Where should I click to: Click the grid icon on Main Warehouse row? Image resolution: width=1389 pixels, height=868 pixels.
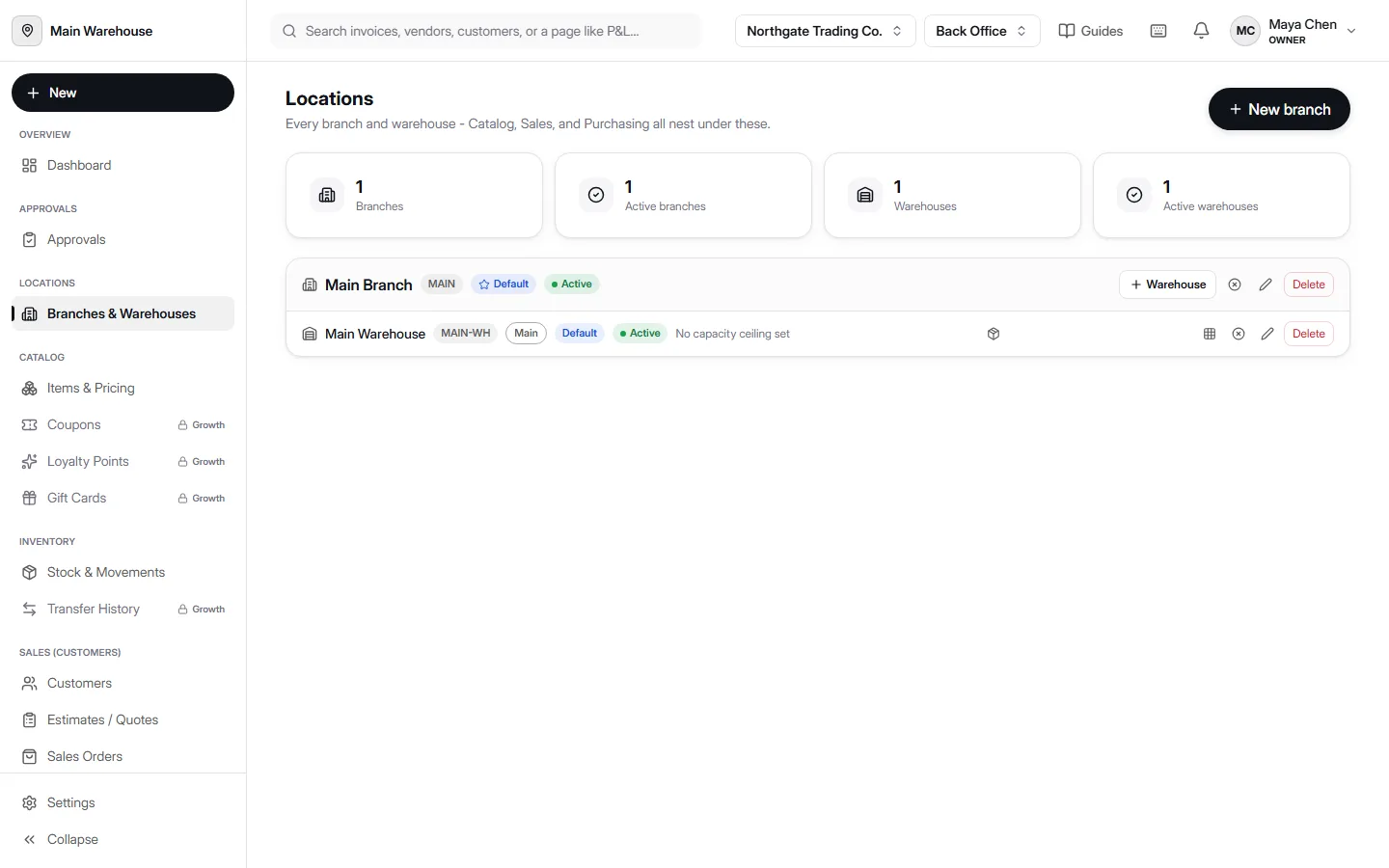point(1210,334)
